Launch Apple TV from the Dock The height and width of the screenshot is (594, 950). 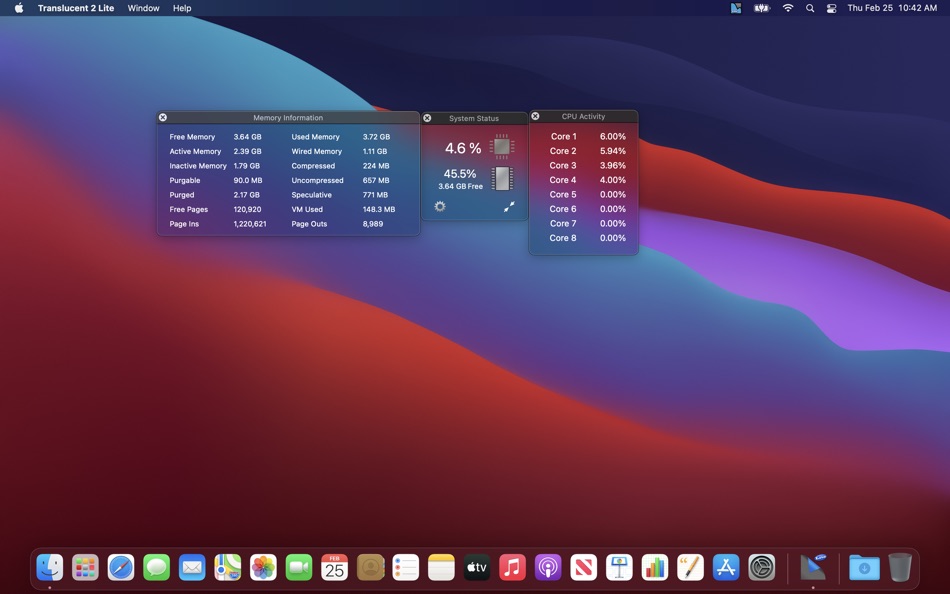coord(477,568)
